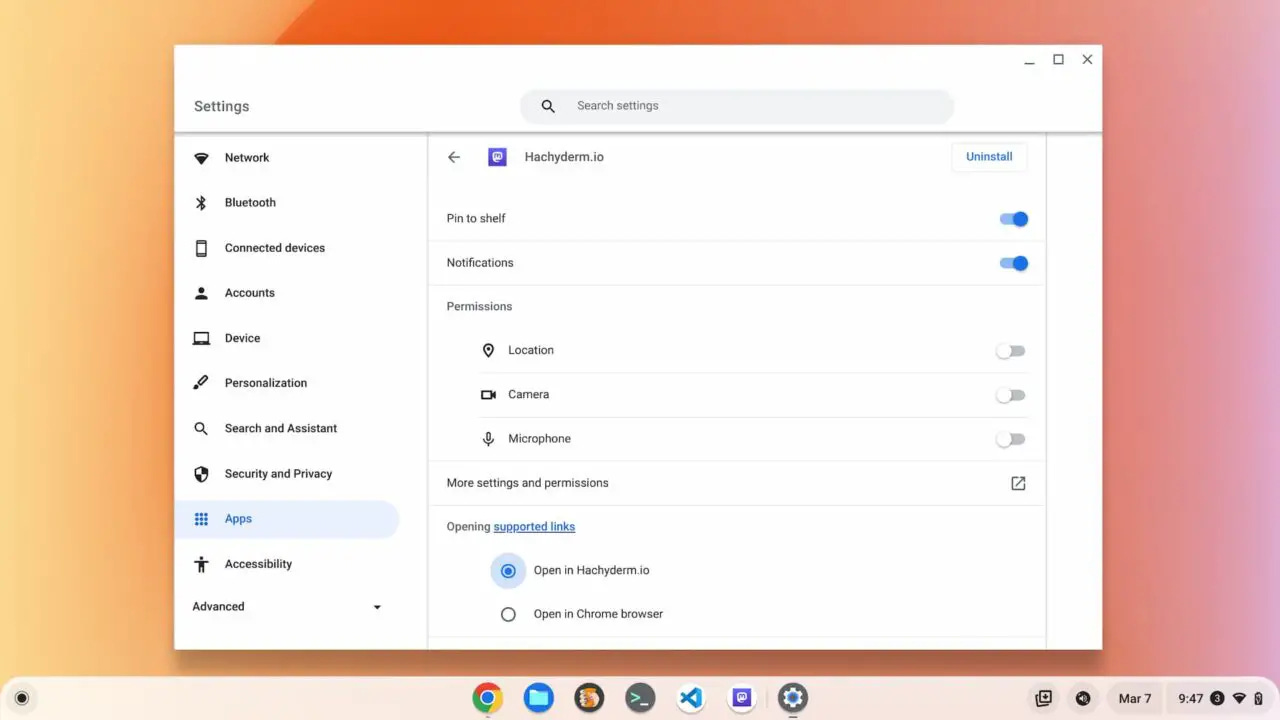
Task: Enable the Location permission toggle
Action: [x=1010, y=351]
